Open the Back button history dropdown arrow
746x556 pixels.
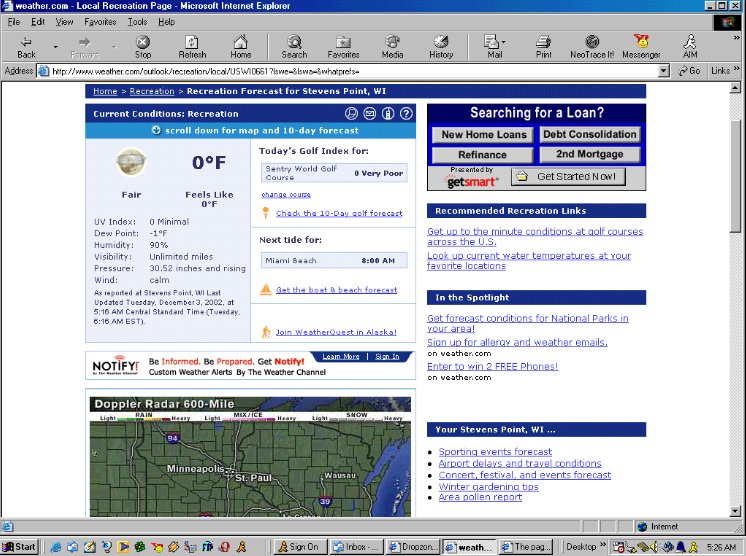tap(54, 46)
